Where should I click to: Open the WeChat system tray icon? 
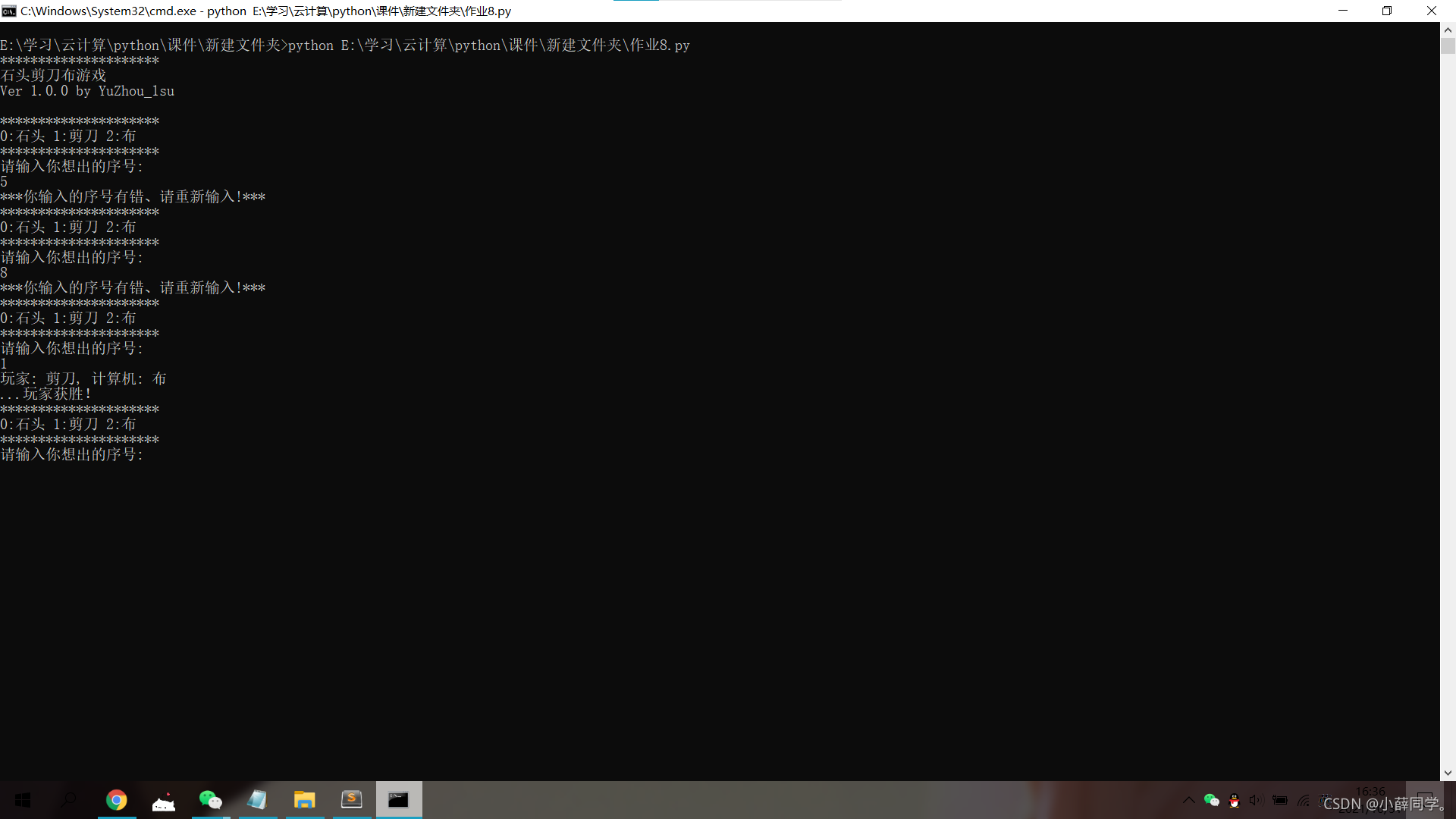pos(1211,801)
